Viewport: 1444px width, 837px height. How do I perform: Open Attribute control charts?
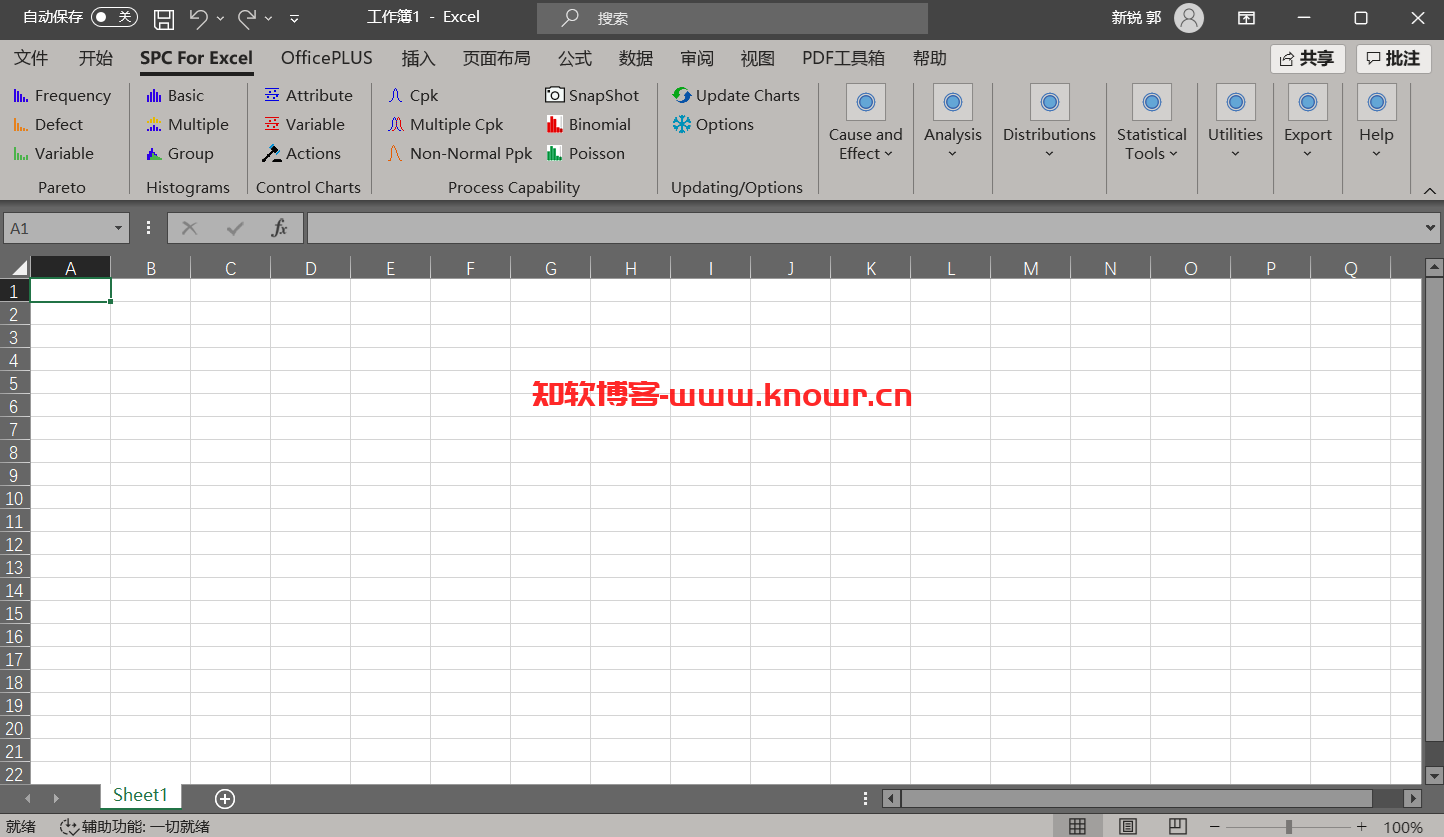(308, 95)
